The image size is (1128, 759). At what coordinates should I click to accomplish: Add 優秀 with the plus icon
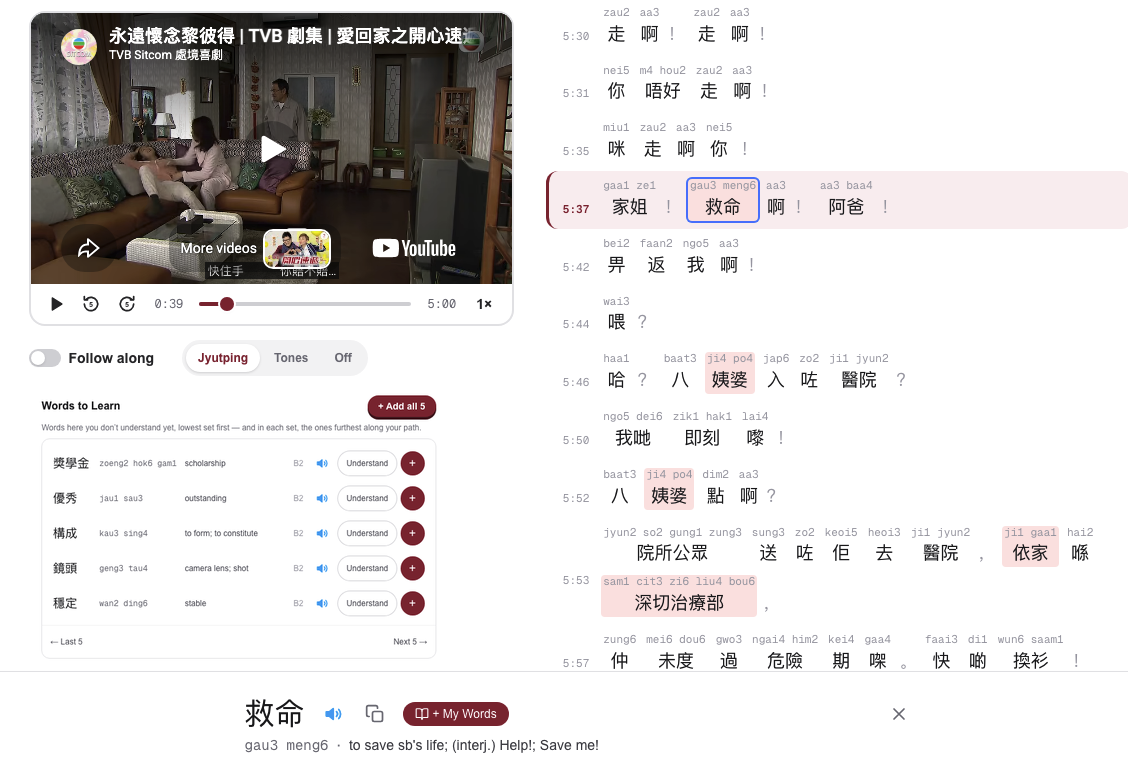412,498
